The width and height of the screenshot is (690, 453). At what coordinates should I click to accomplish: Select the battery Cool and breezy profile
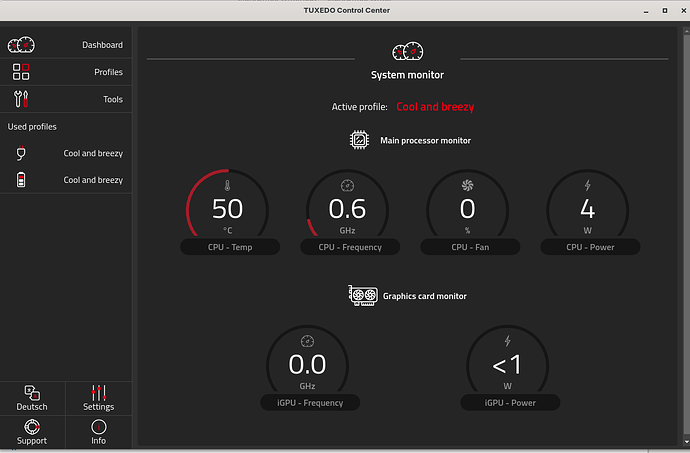coord(66,180)
